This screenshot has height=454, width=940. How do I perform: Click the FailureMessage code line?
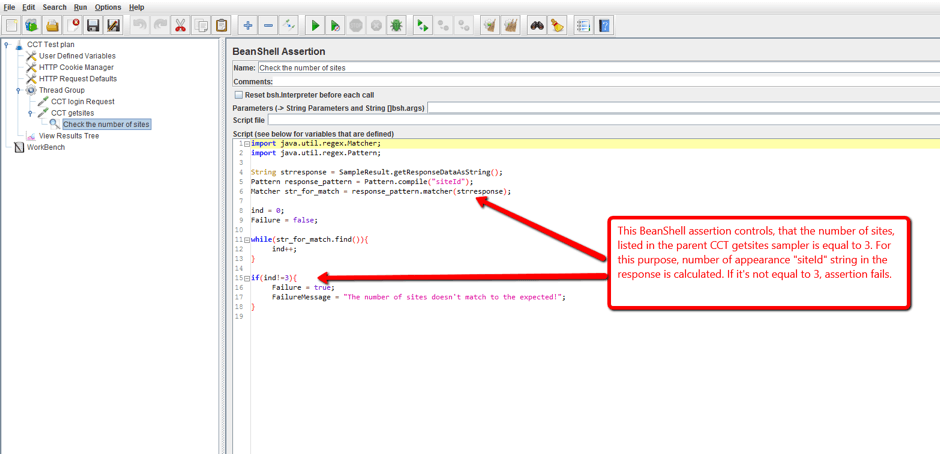(x=418, y=297)
